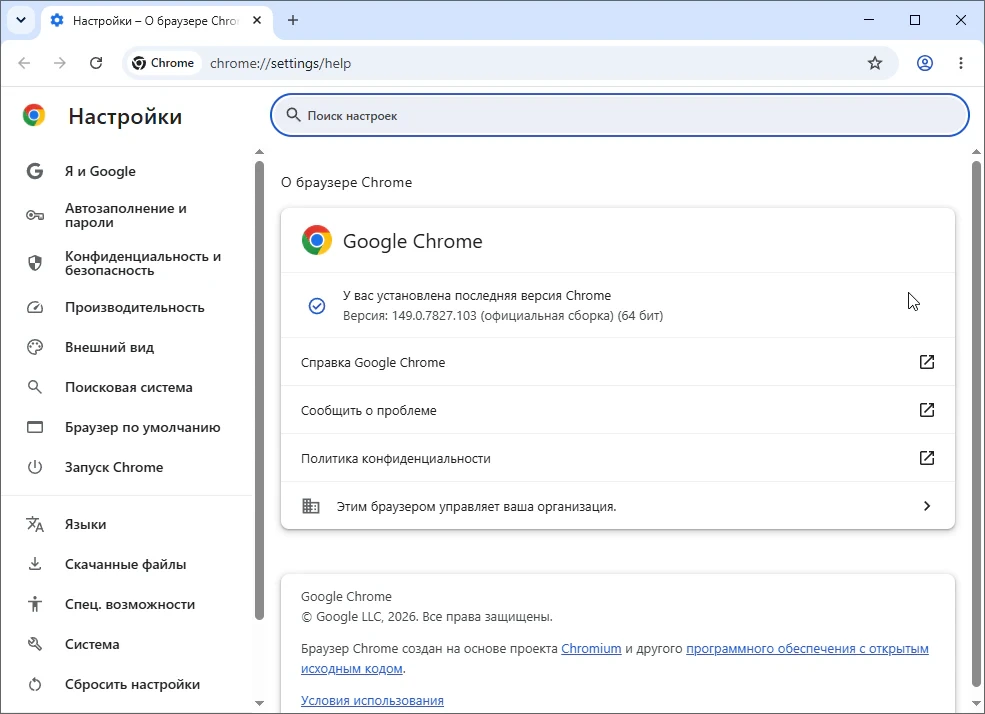Screen dimensions: 985x714
Task: Open Производительность section
Action: point(129,307)
